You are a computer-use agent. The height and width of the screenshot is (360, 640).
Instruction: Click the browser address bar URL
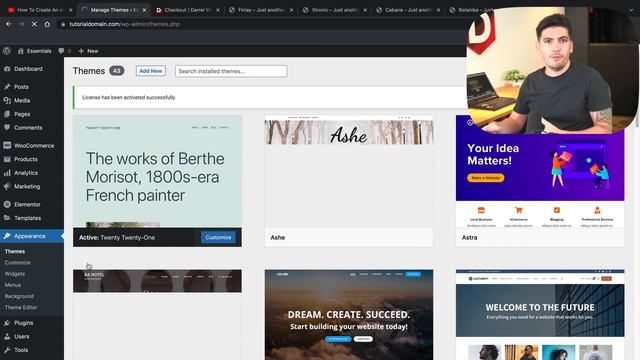[x=124, y=24]
